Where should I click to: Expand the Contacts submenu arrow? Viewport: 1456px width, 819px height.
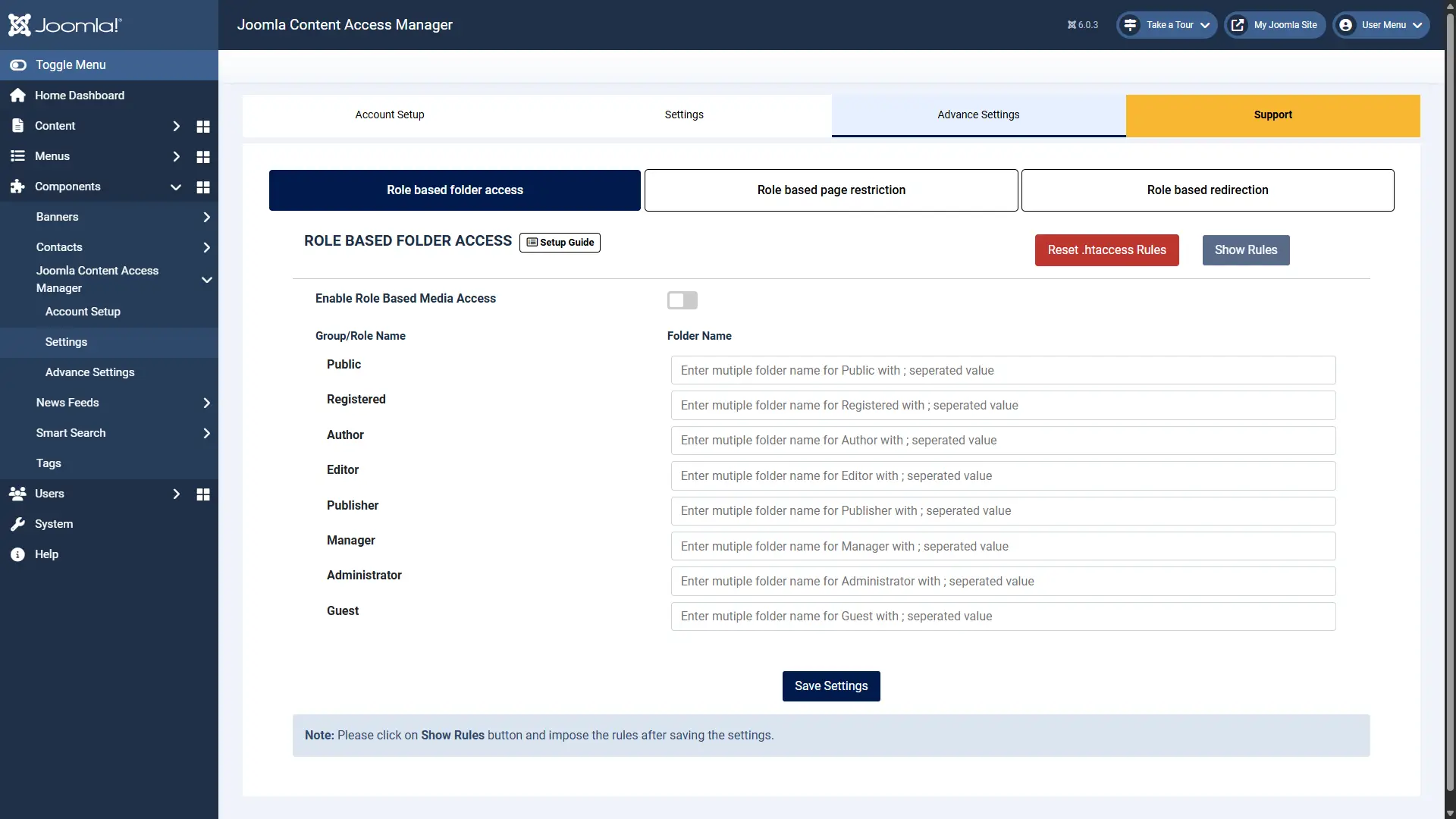pyautogui.click(x=206, y=247)
